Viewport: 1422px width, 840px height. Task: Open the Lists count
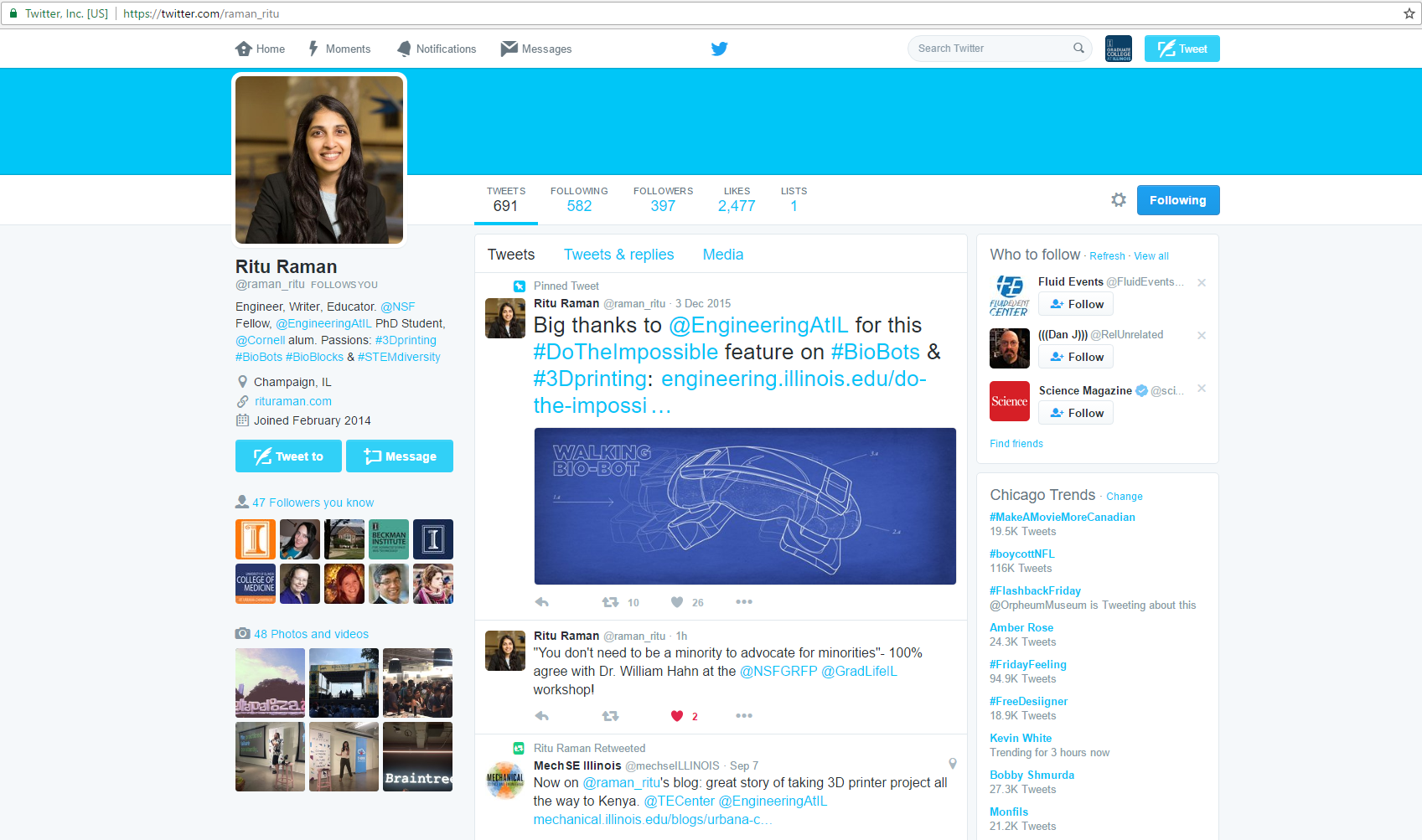tap(794, 200)
